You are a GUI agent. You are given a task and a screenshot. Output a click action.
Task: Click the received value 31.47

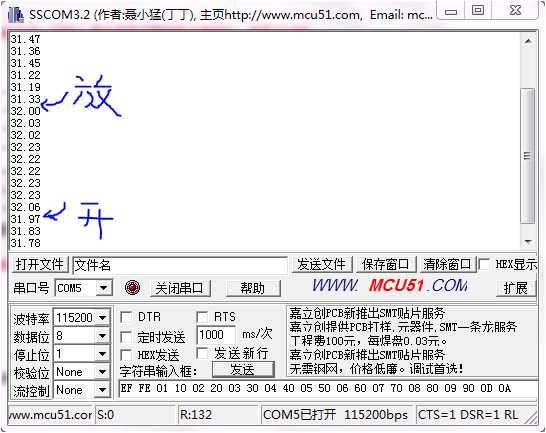click(x=25, y=39)
